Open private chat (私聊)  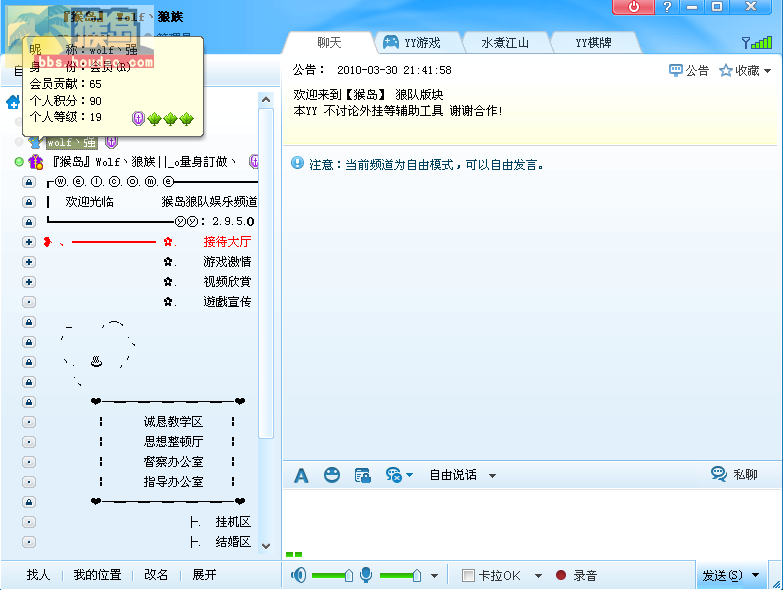click(x=734, y=474)
